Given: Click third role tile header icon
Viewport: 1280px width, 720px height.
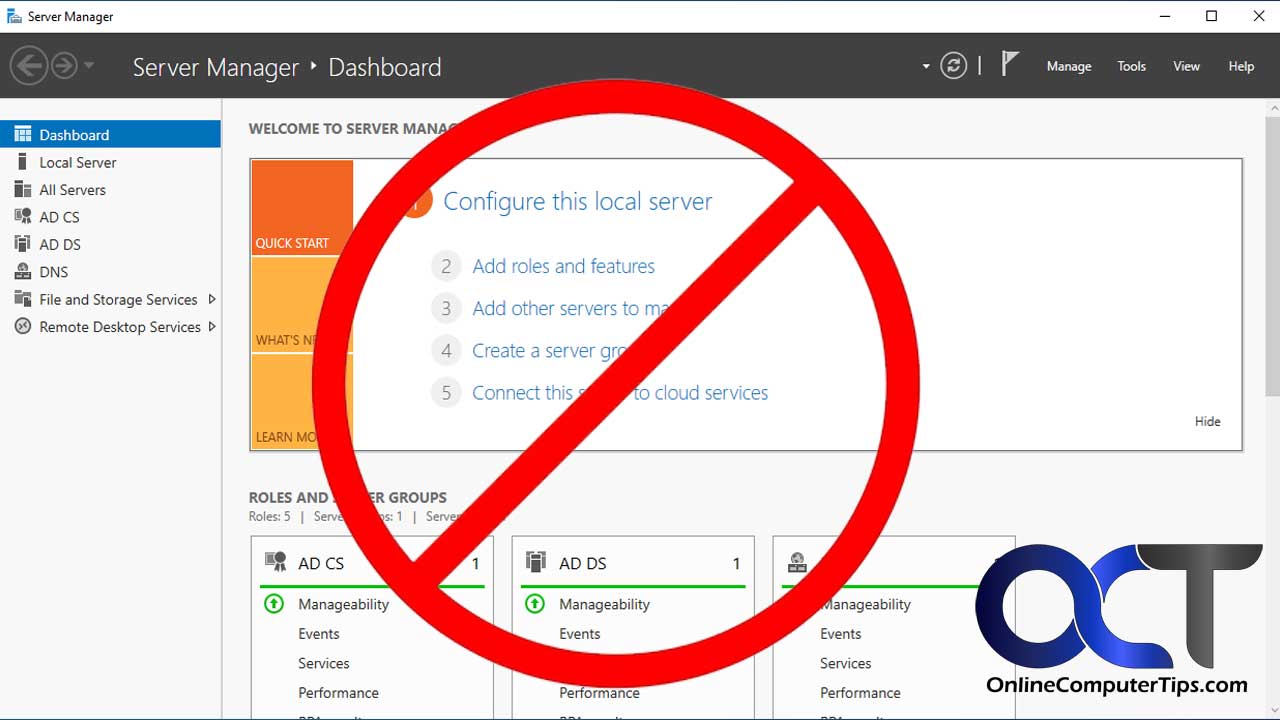Looking at the screenshot, I should coord(798,562).
